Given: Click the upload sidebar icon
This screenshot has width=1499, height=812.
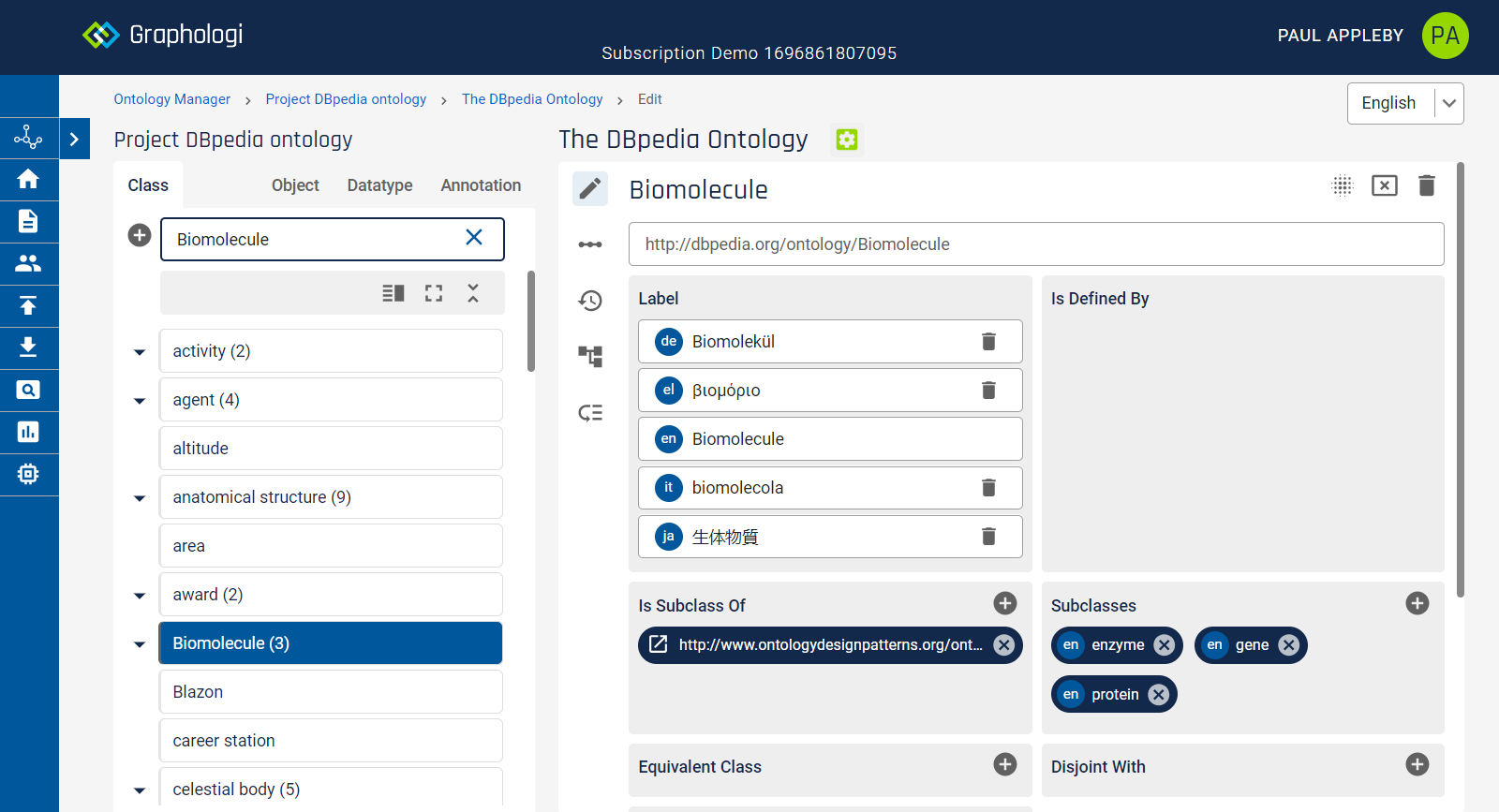Looking at the screenshot, I should click(28, 305).
